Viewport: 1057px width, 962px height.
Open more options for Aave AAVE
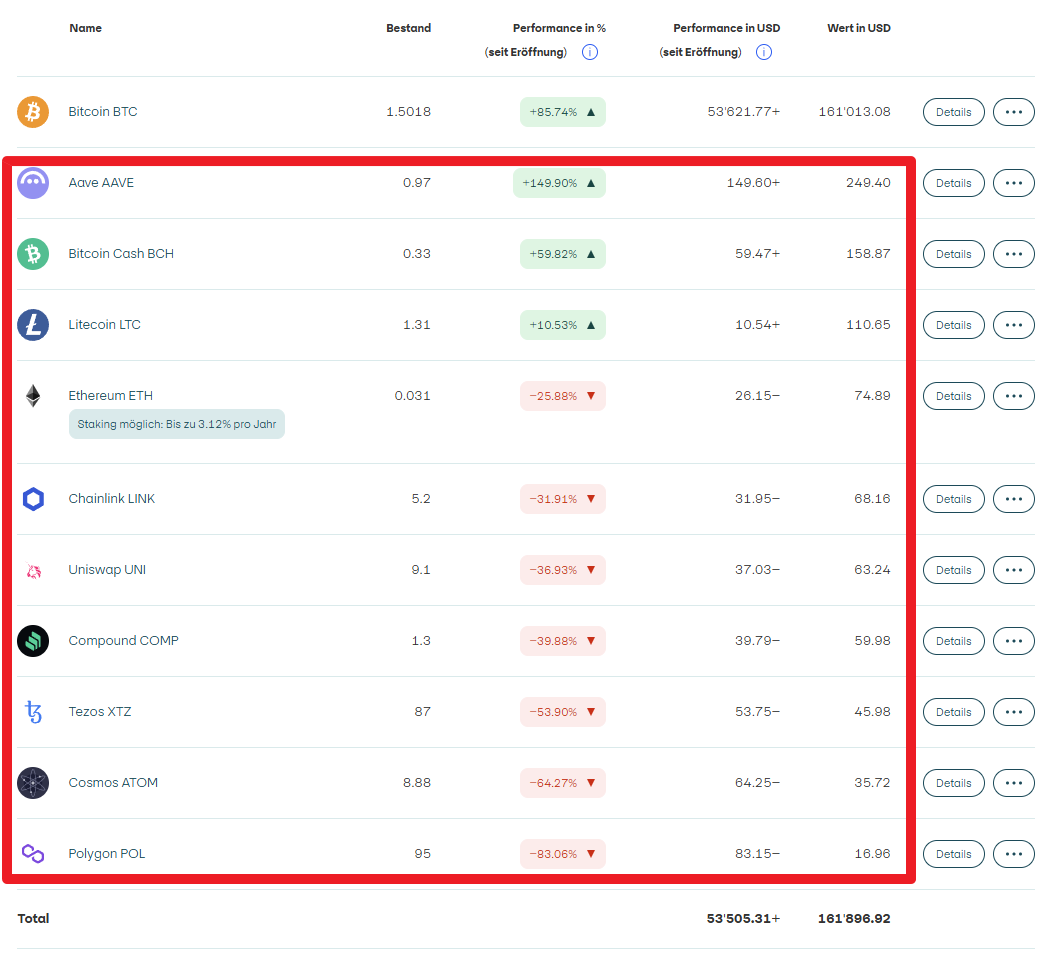(x=1014, y=183)
